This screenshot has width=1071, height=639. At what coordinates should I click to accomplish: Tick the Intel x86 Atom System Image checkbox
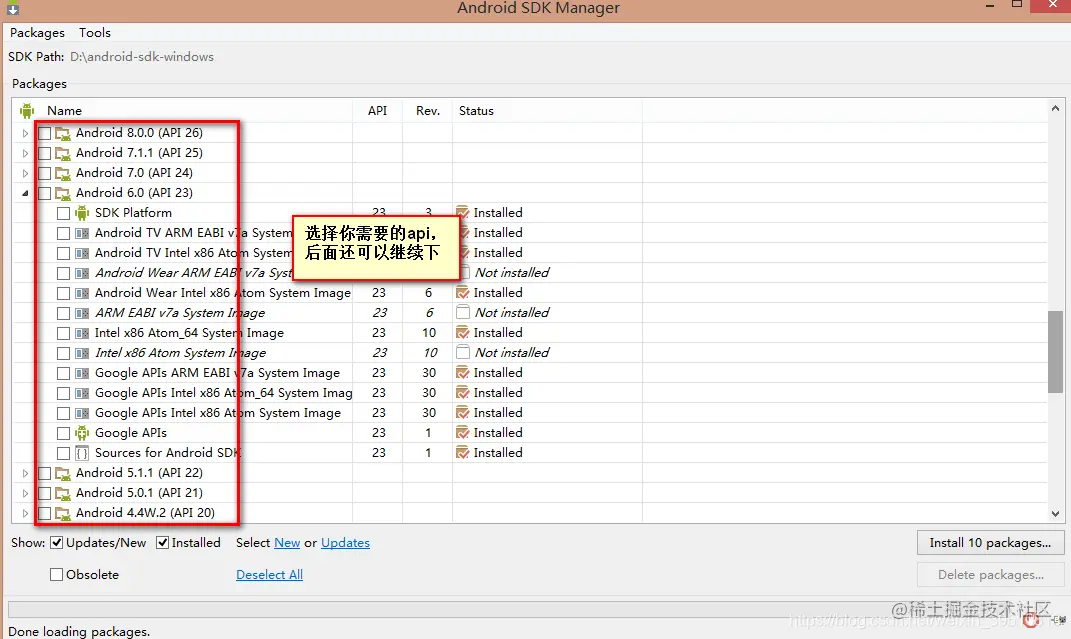(64, 354)
